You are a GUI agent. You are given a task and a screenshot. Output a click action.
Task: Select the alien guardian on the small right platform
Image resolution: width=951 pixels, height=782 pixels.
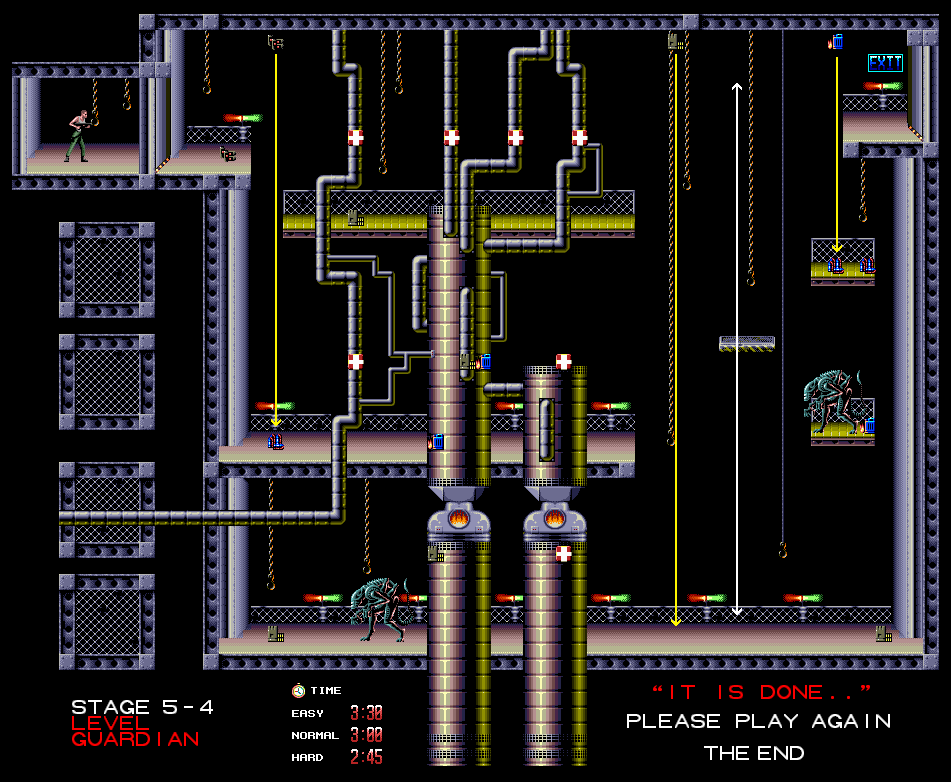834,402
